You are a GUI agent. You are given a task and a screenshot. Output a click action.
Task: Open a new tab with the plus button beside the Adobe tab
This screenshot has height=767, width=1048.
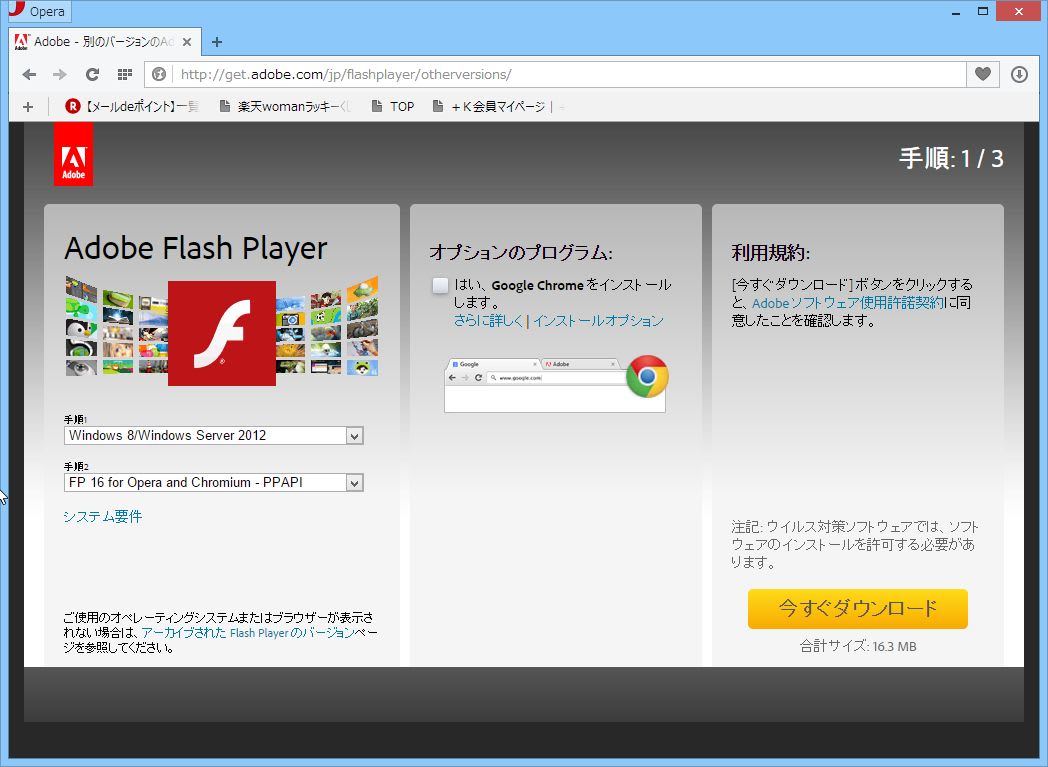point(217,42)
